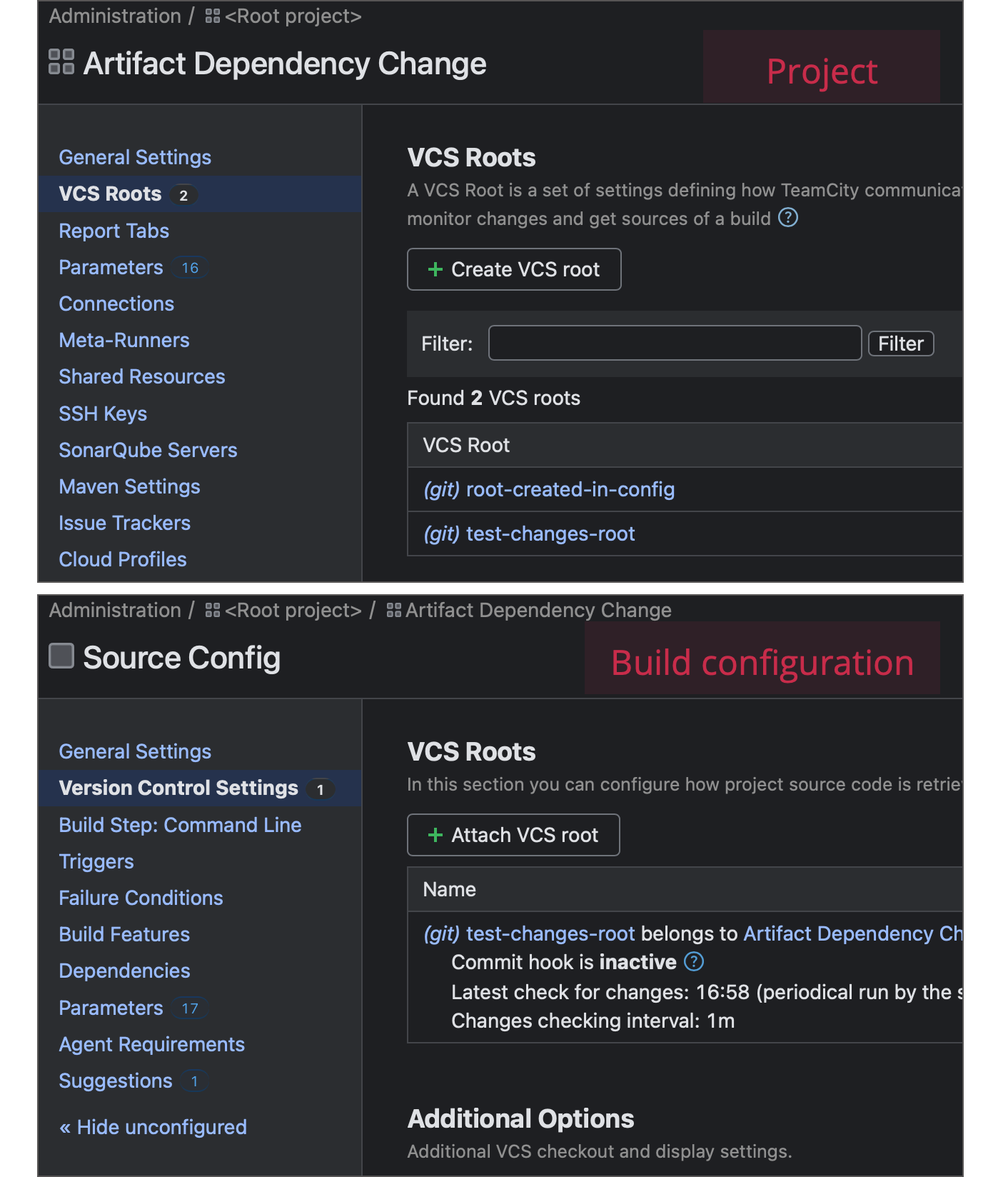Click the green plus on Create VCS root

(435, 269)
